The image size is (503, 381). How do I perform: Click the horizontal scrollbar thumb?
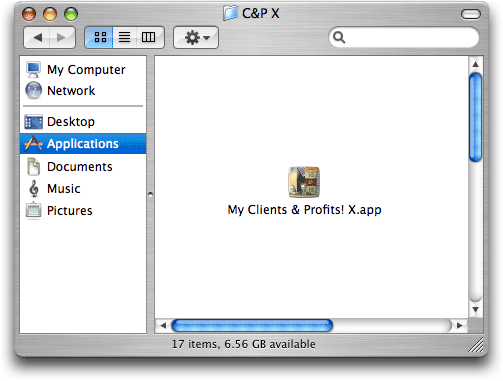click(252, 325)
